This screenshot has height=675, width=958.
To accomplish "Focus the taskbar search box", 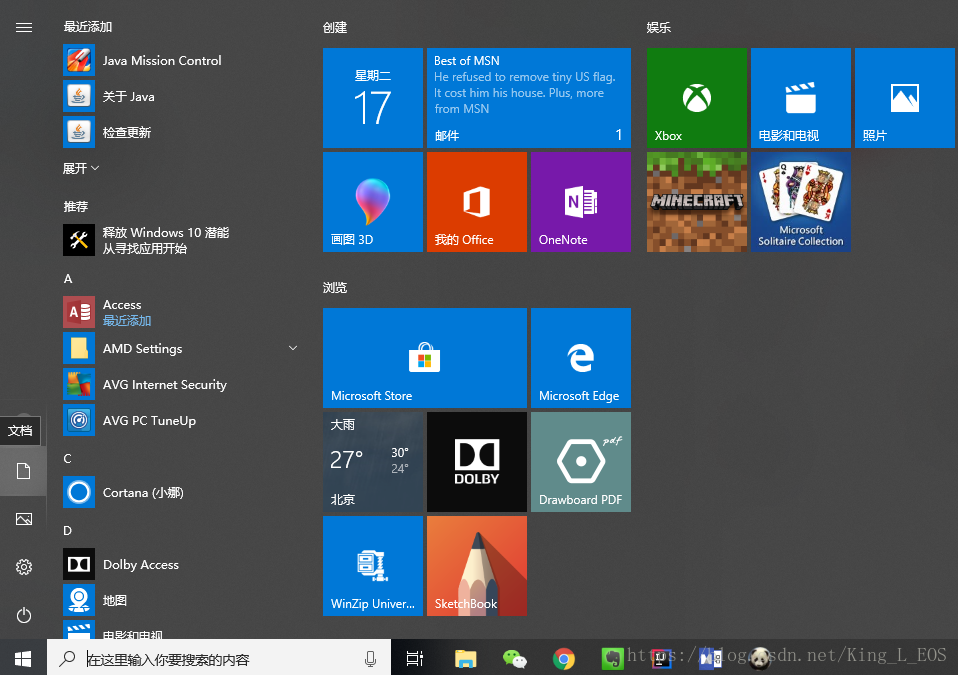I will point(219,659).
